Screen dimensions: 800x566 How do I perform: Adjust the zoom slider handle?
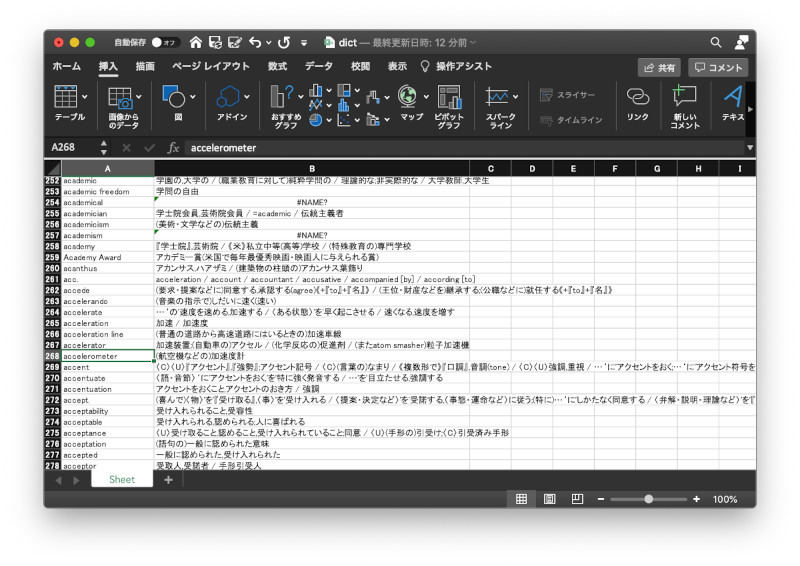(648, 499)
